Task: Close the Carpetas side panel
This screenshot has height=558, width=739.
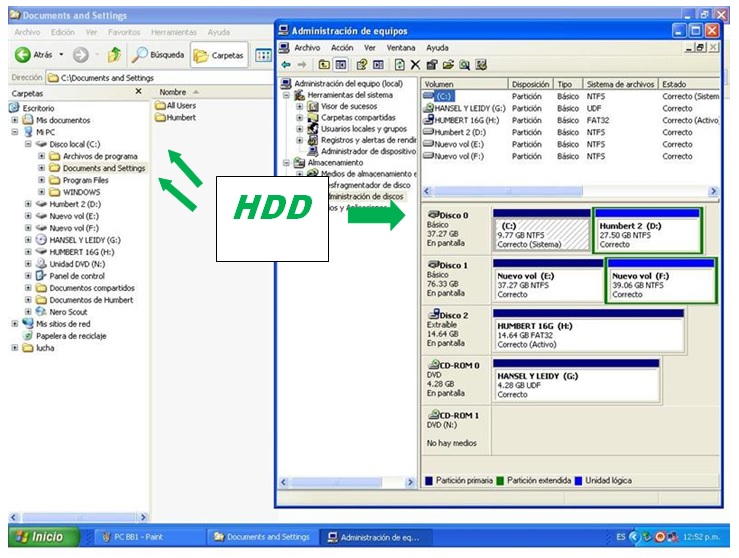Action: point(138,92)
